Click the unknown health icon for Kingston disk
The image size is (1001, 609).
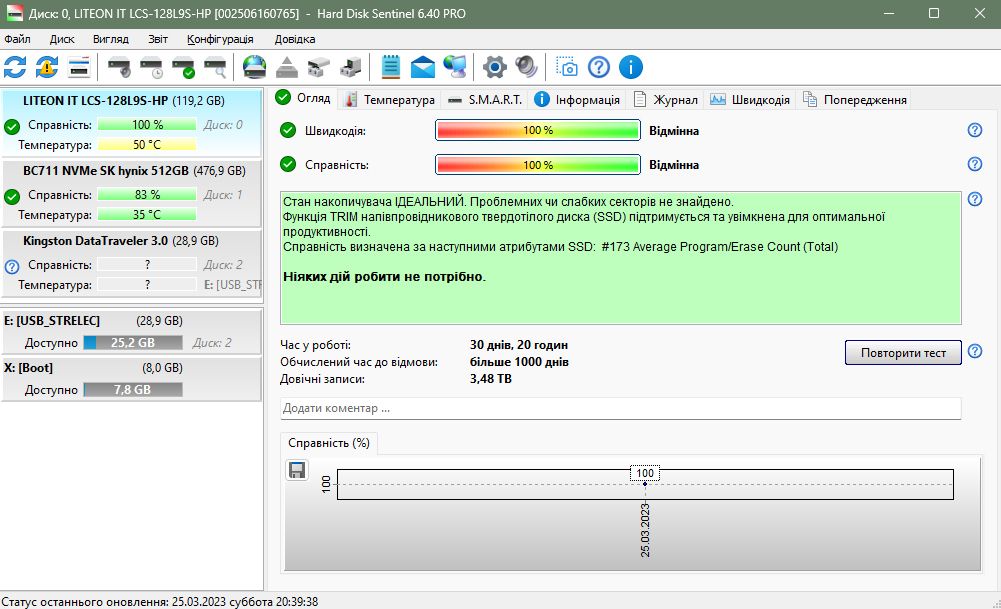[11, 267]
